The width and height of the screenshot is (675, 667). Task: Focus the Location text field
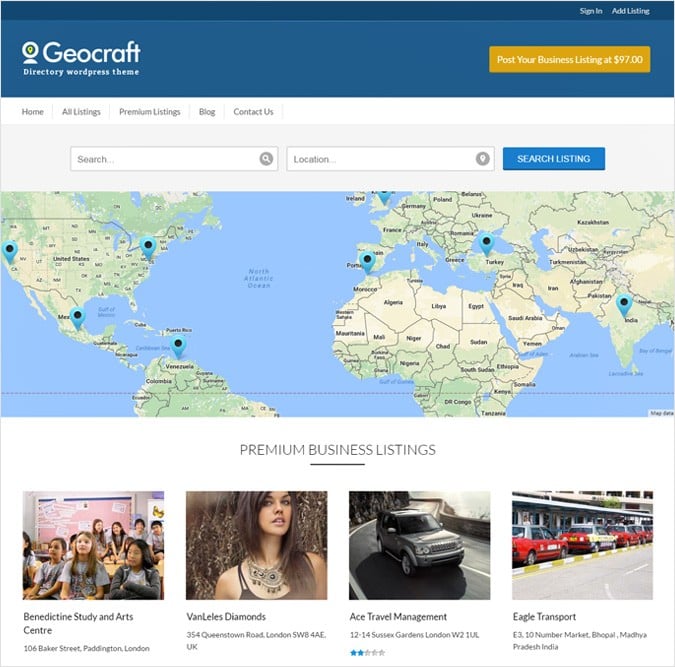point(390,159)
